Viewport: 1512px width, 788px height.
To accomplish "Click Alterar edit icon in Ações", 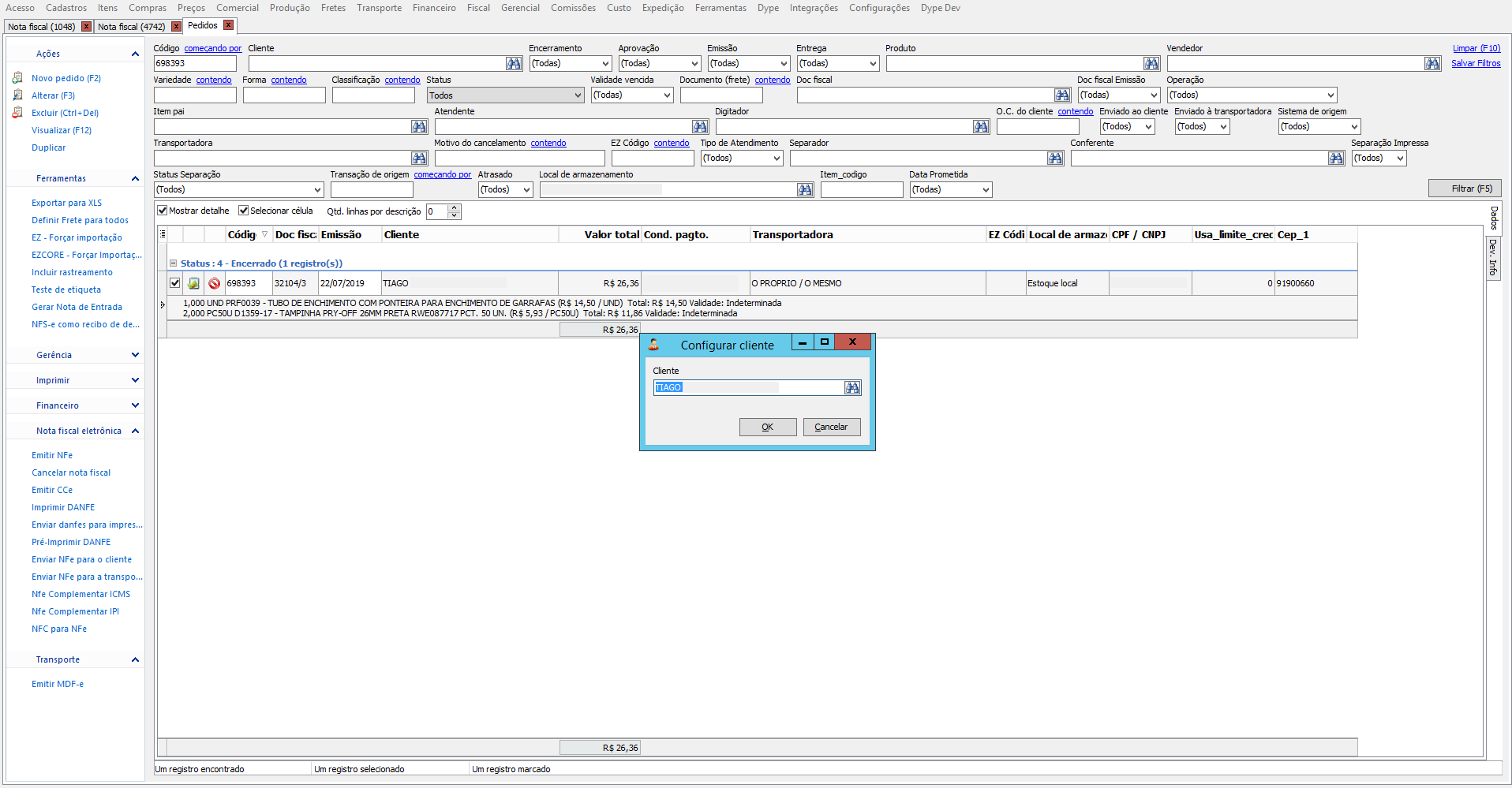I will [x=17, y=95].
